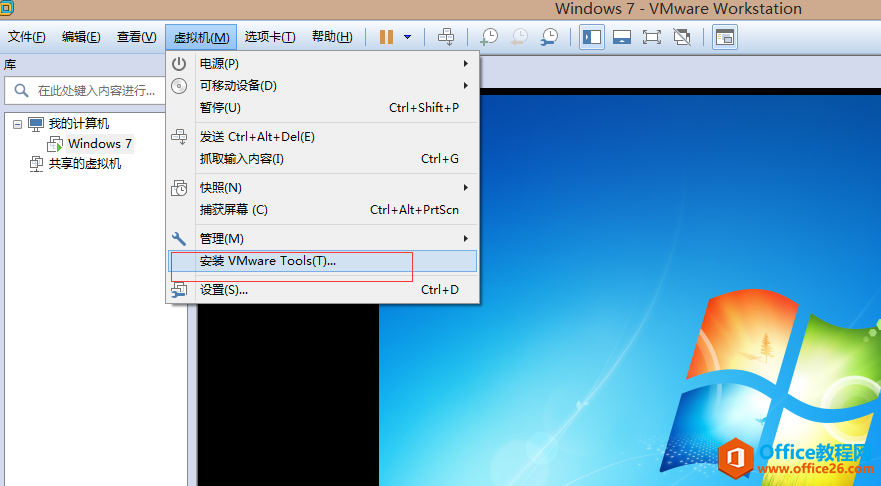Click the magnifier icon in library search
The height and width of the screenshot is (486, 881).
click(x=21, y=90)
